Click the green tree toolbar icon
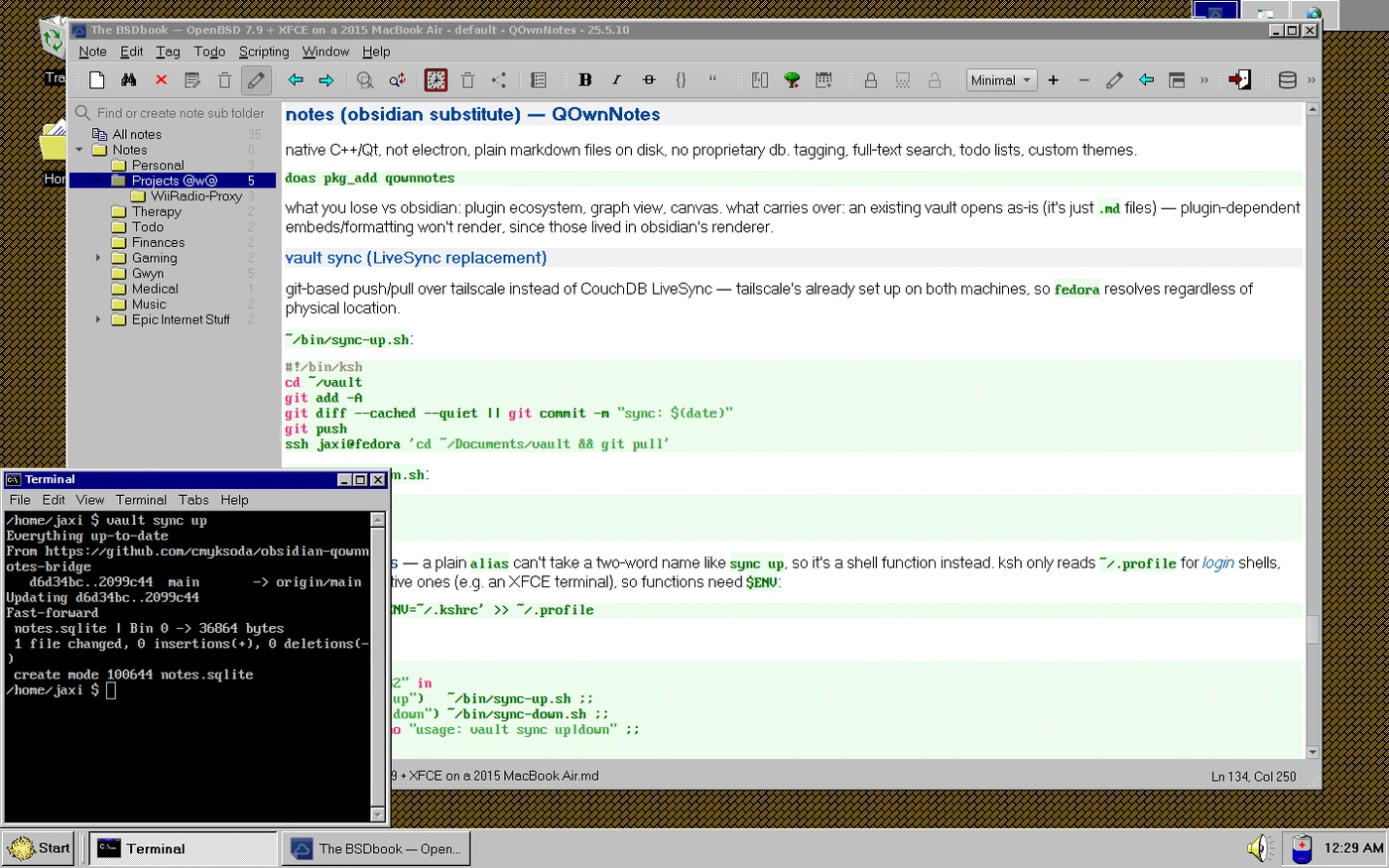Viewport: 1389px width, 868px height. [792, 80]
